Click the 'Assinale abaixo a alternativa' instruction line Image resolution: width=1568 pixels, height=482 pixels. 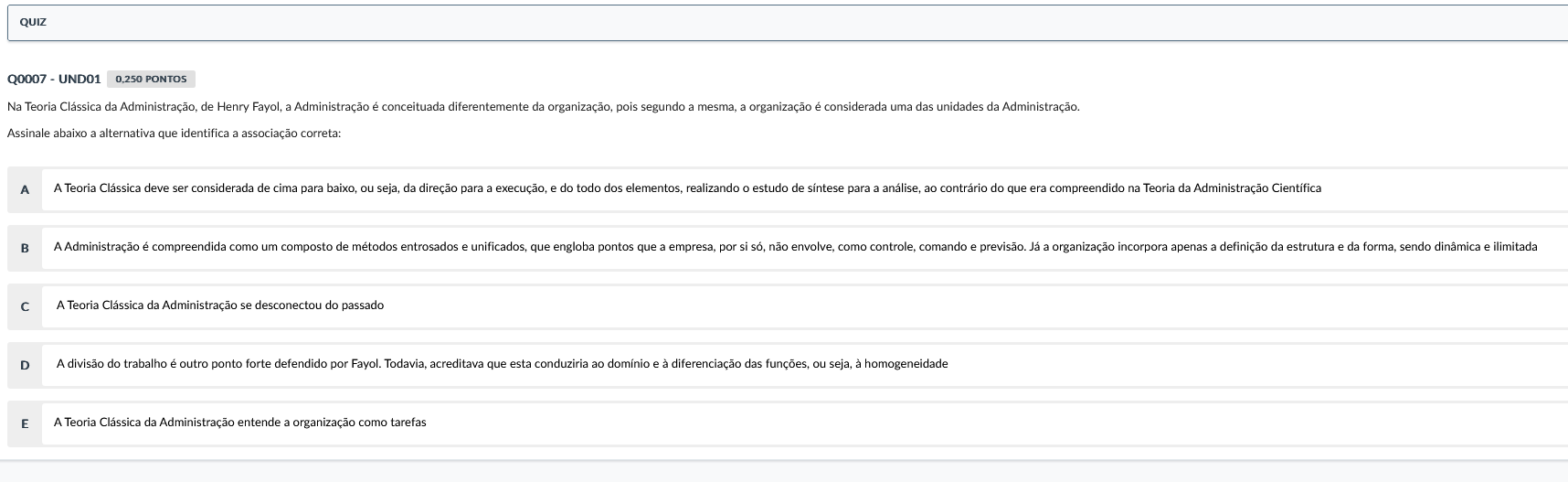click(x=174, y=134)
